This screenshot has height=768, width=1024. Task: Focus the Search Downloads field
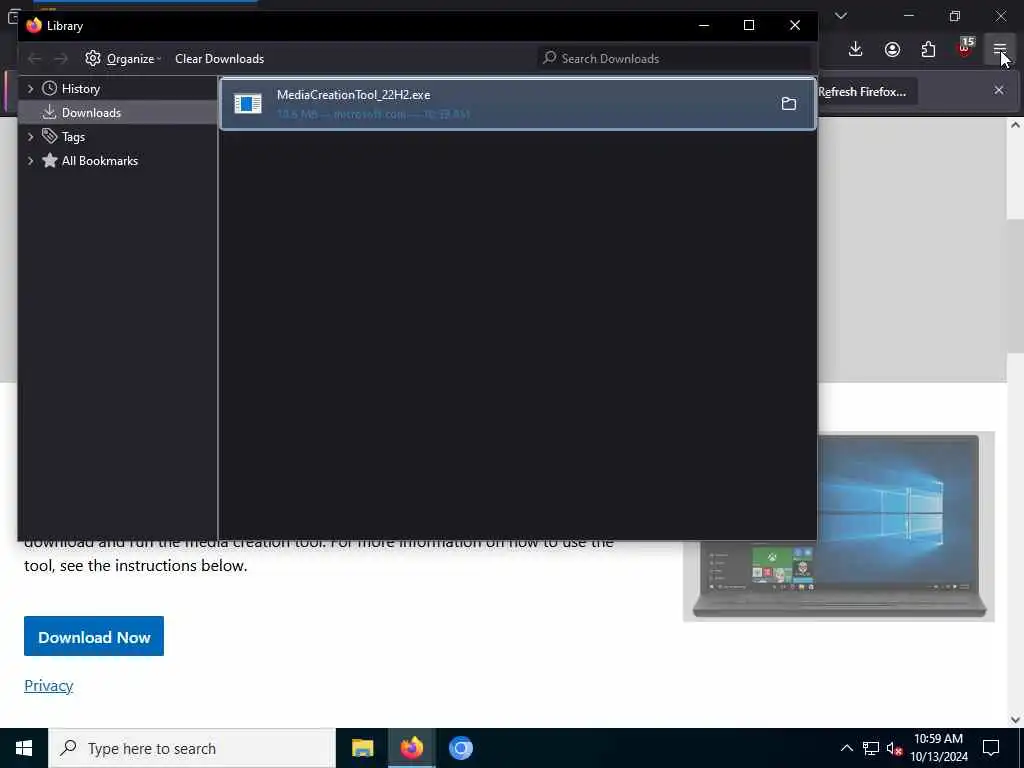click(674, 59)
